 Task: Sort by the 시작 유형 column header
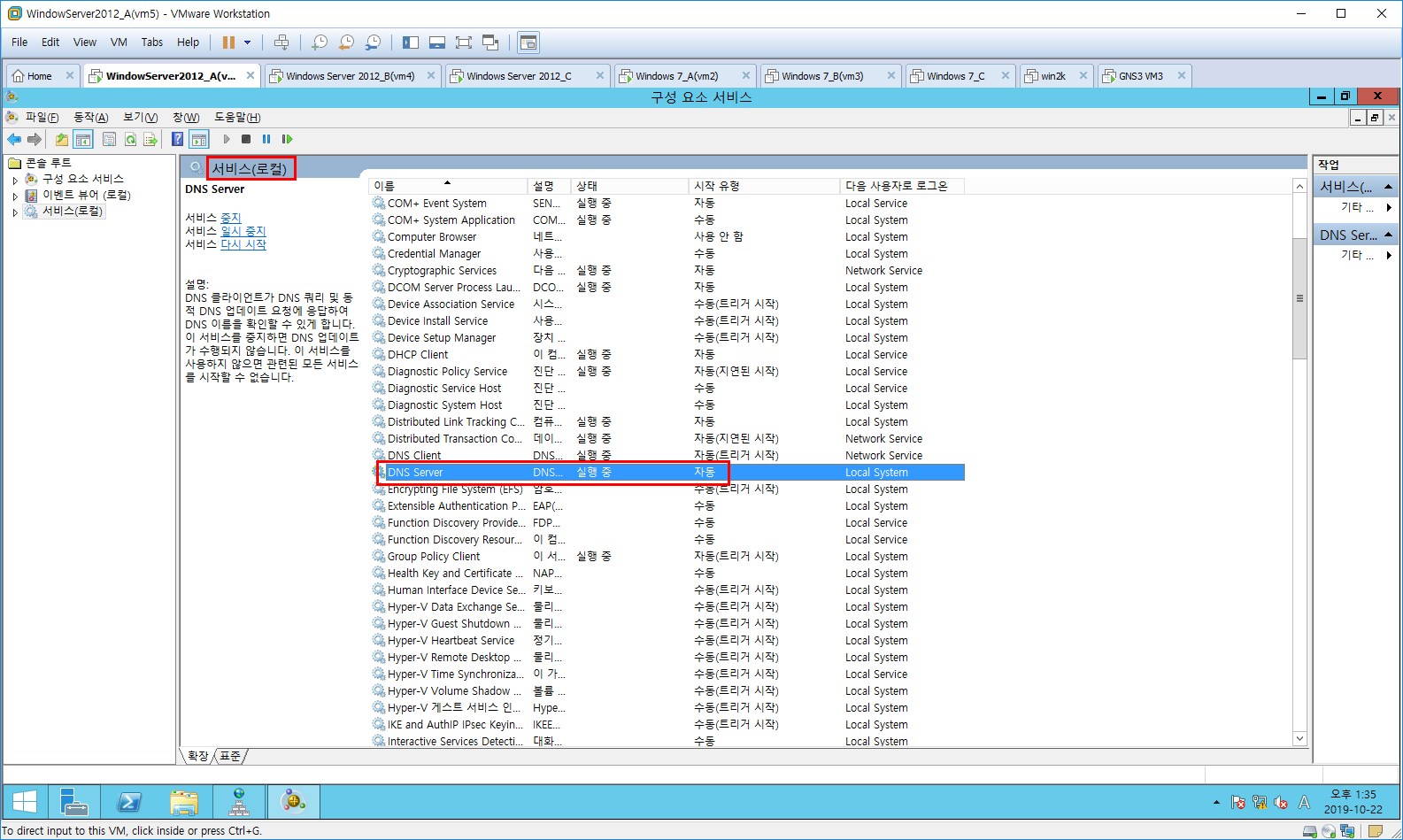tap(764, 186)
